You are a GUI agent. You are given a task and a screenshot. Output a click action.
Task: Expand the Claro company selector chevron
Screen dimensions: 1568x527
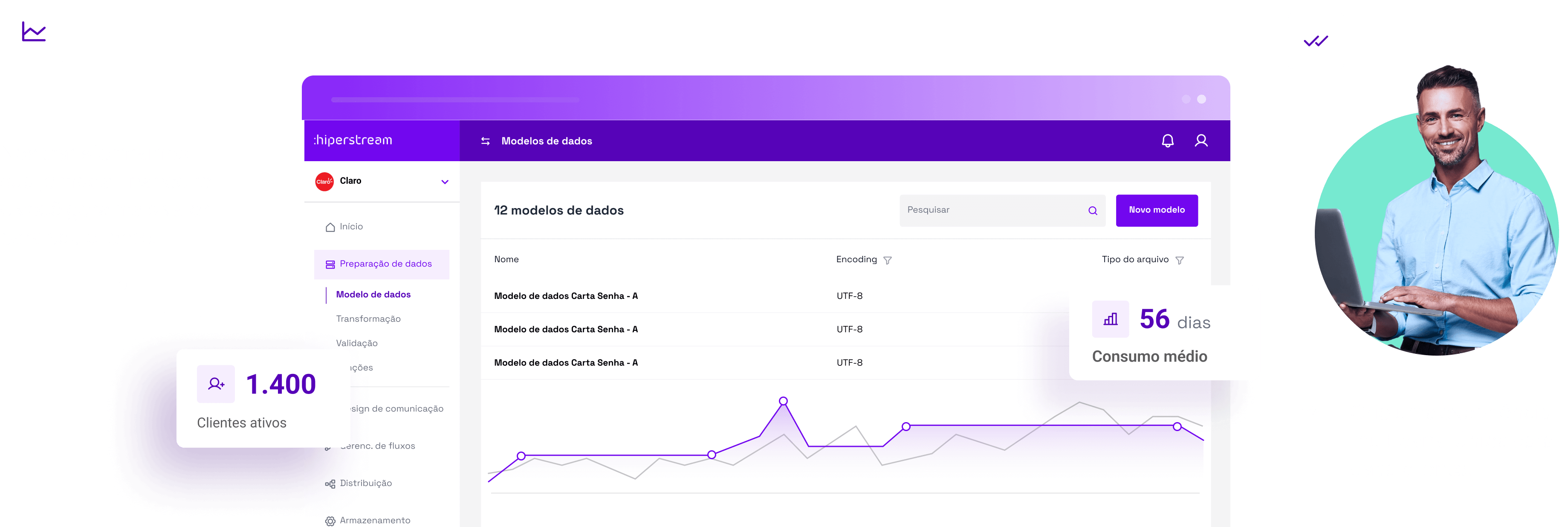pyautogui.click(x=445, y=182)
